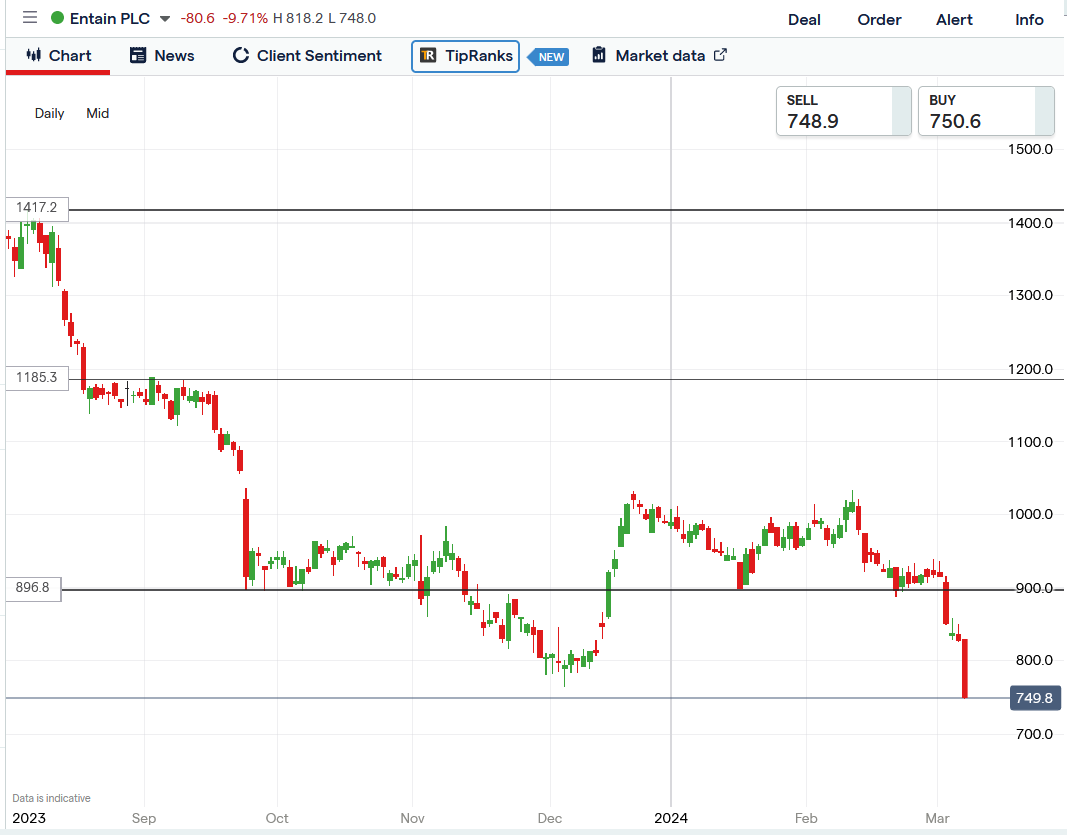This screenshot has width=1067, height=835.
Task: Click the Entain PLC instrument name
Action: click(x=110, y=18)
